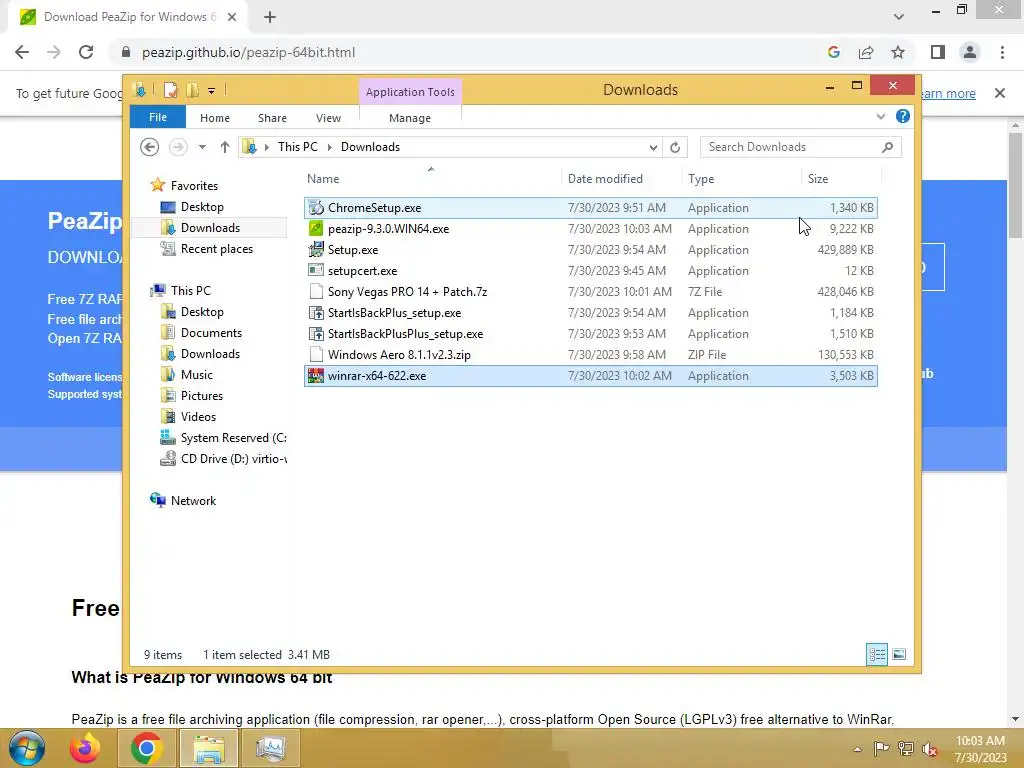The height and width of the screenshot is (768, 1024).
Task: Select the peazip-9.3.0.WIN64.exe file icon
Action: pos(316,229)
